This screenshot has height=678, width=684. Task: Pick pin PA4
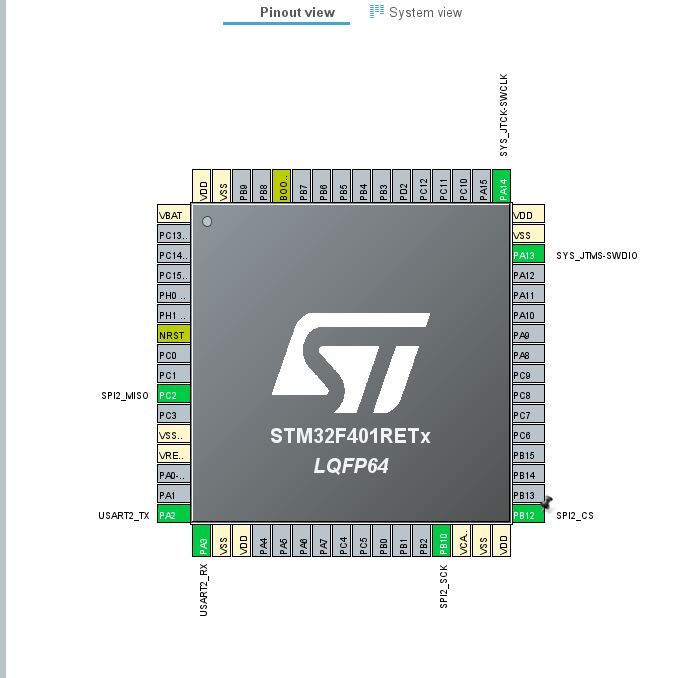pos(261,541)
